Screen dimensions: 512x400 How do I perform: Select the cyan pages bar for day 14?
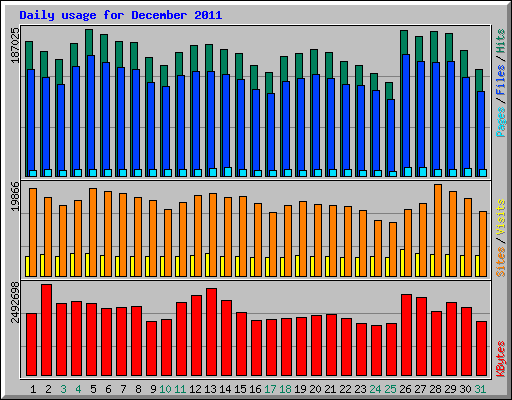(228, 172)
